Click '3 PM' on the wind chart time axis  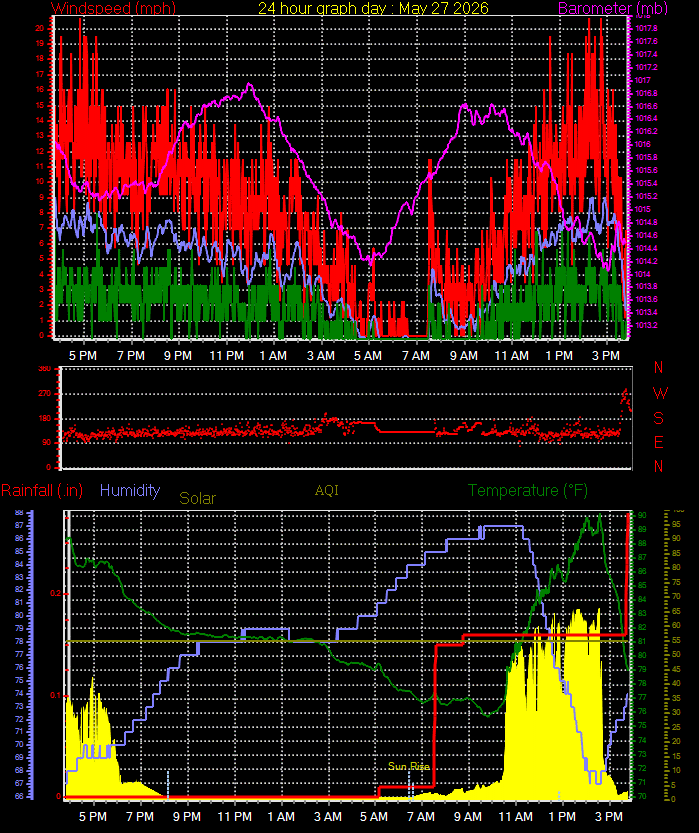(x=606, y=355)
